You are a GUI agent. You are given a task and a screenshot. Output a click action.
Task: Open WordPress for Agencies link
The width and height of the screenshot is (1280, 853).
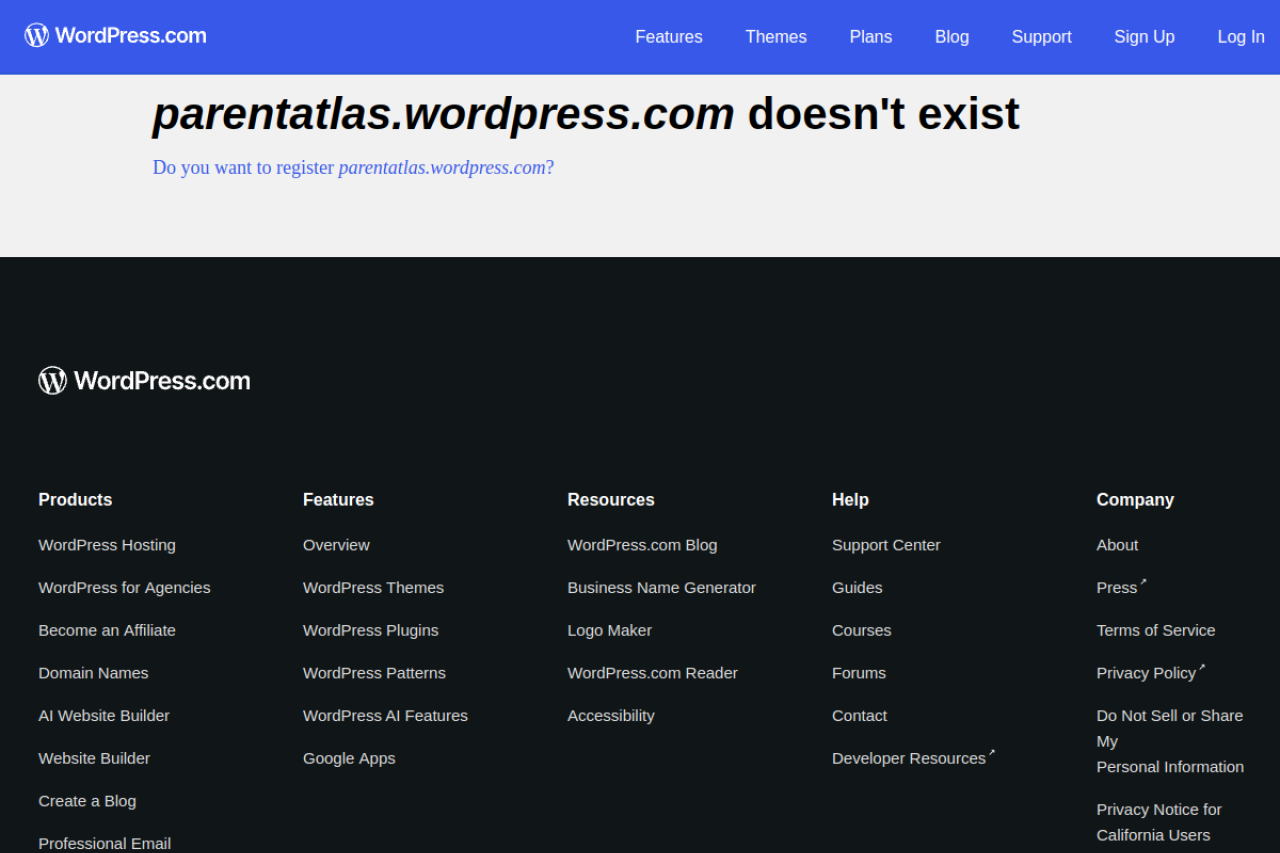[124, 588]
